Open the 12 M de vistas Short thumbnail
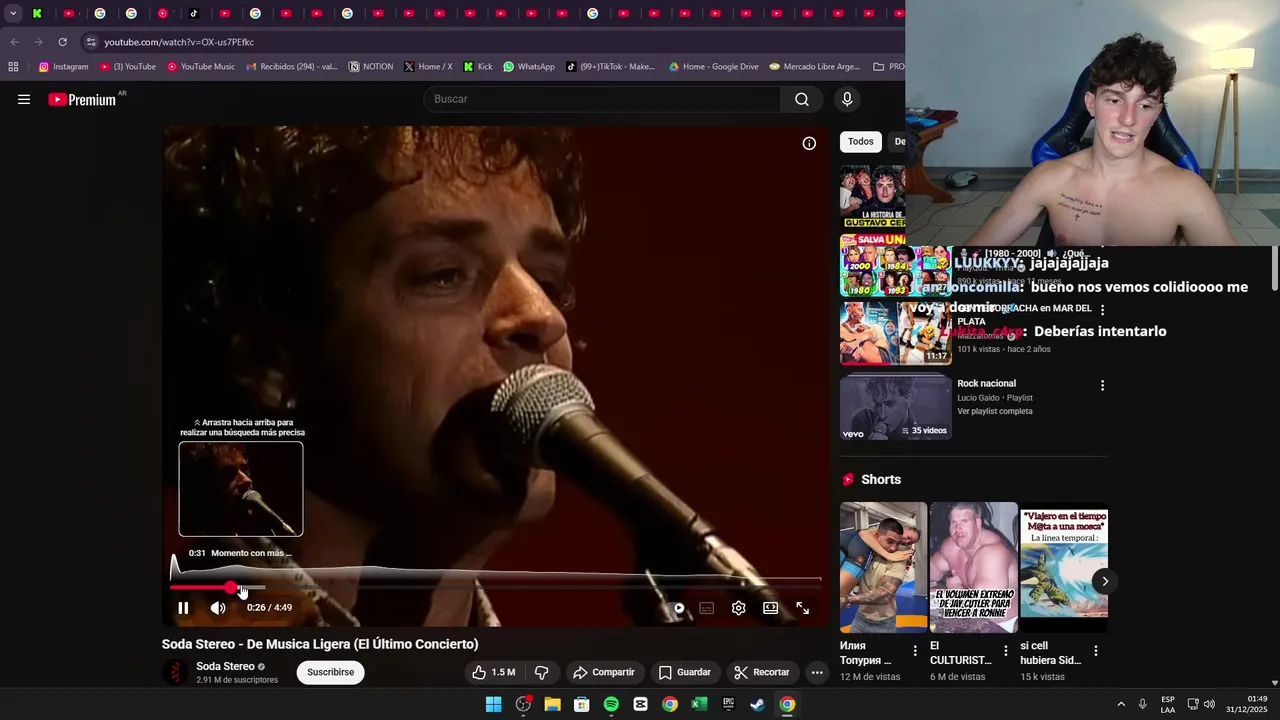1280x720 pixels. 883,567
